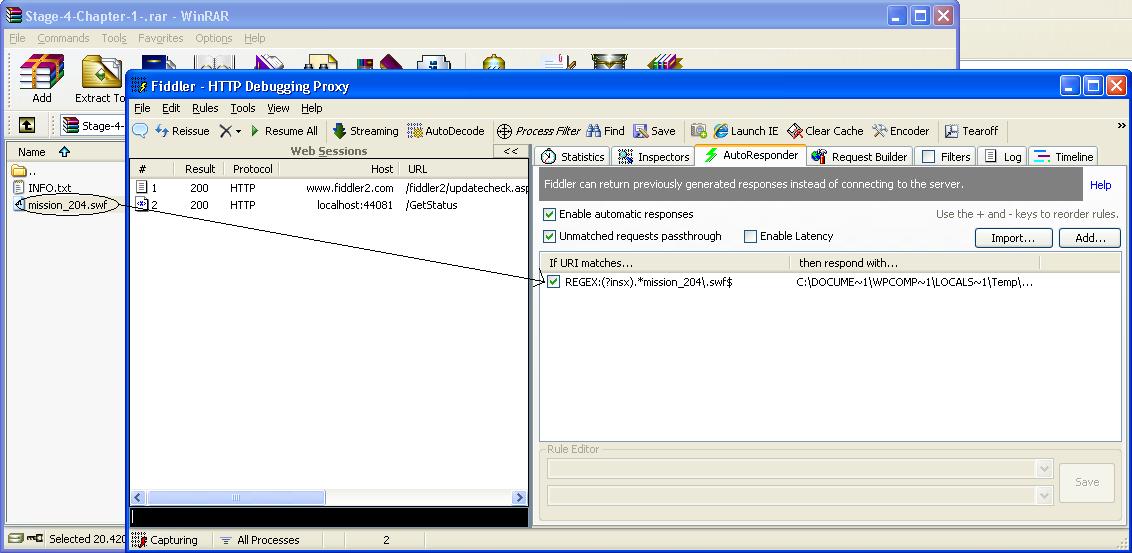
Task: Open Fiddler Tools menu
Action: pos(243,108)
